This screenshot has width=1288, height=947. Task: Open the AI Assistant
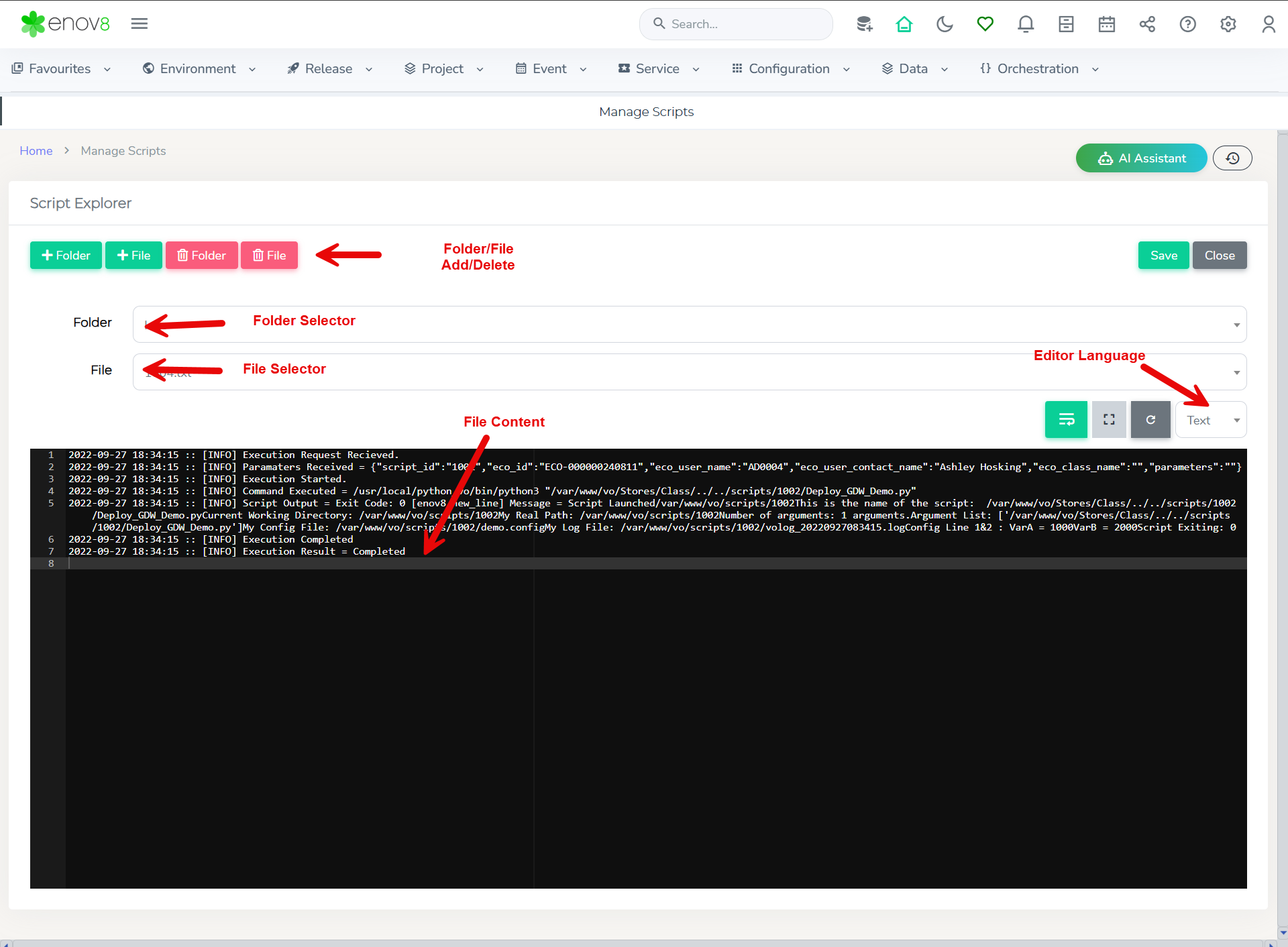pyautogui.click(x=1141, y=158)
